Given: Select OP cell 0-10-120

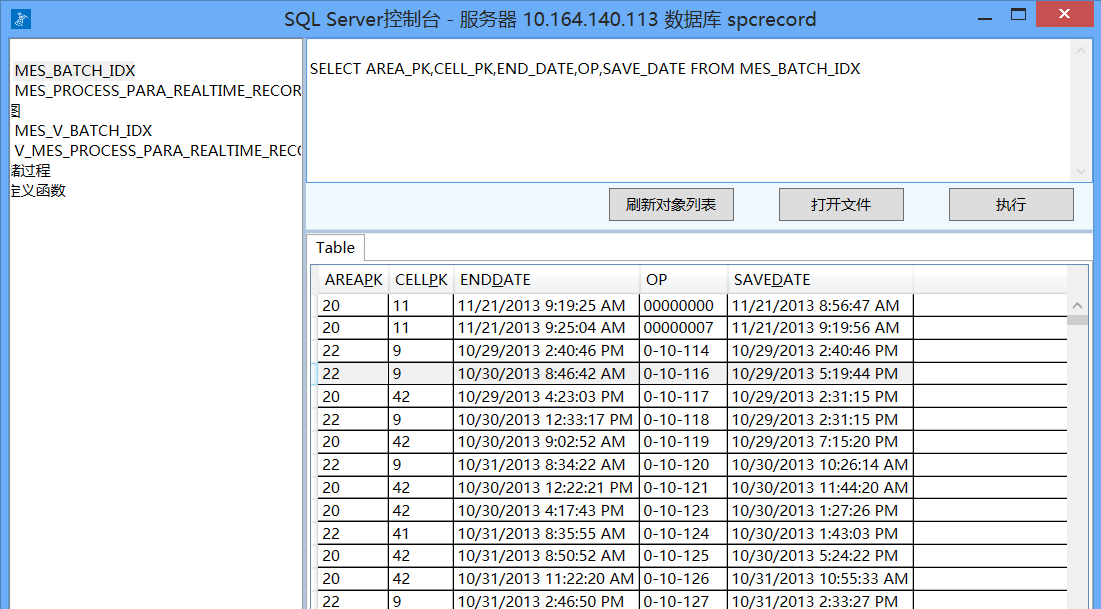Looking at the screenshot, I should (x=683, y=465).
